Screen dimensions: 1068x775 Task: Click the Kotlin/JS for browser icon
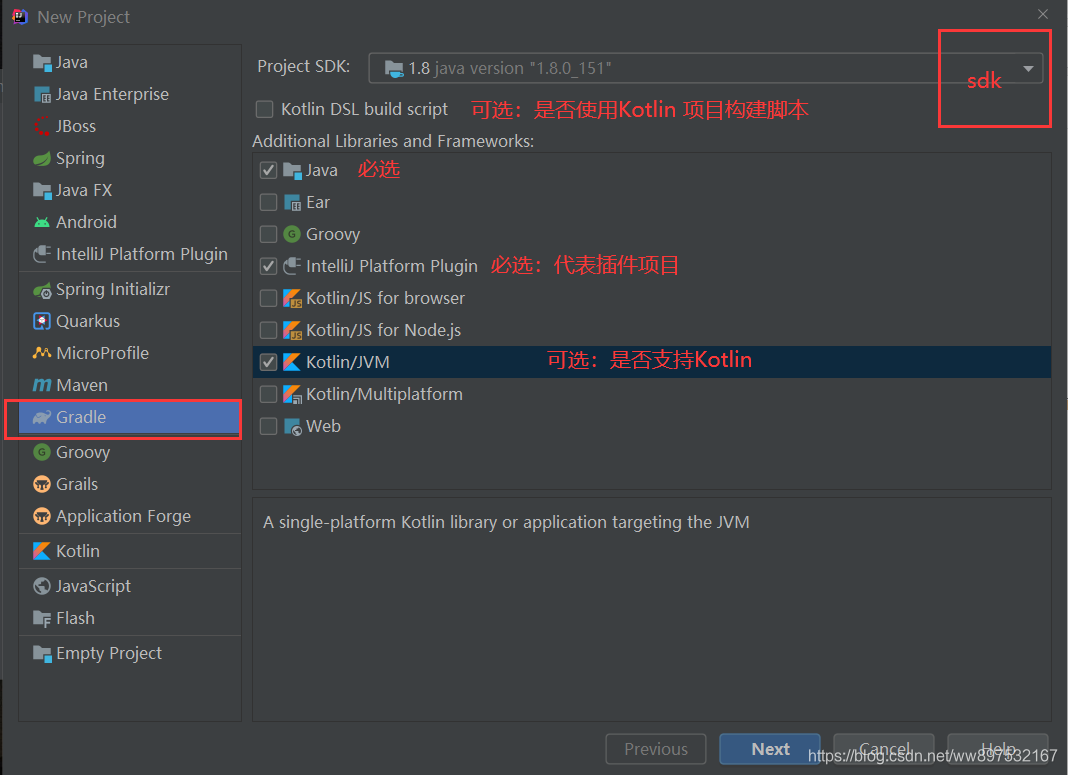292,298
